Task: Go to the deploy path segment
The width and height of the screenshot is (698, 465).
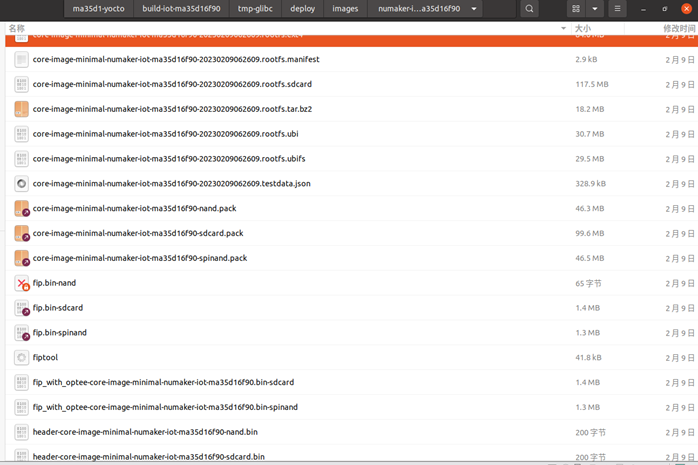Action: (302, 9)
